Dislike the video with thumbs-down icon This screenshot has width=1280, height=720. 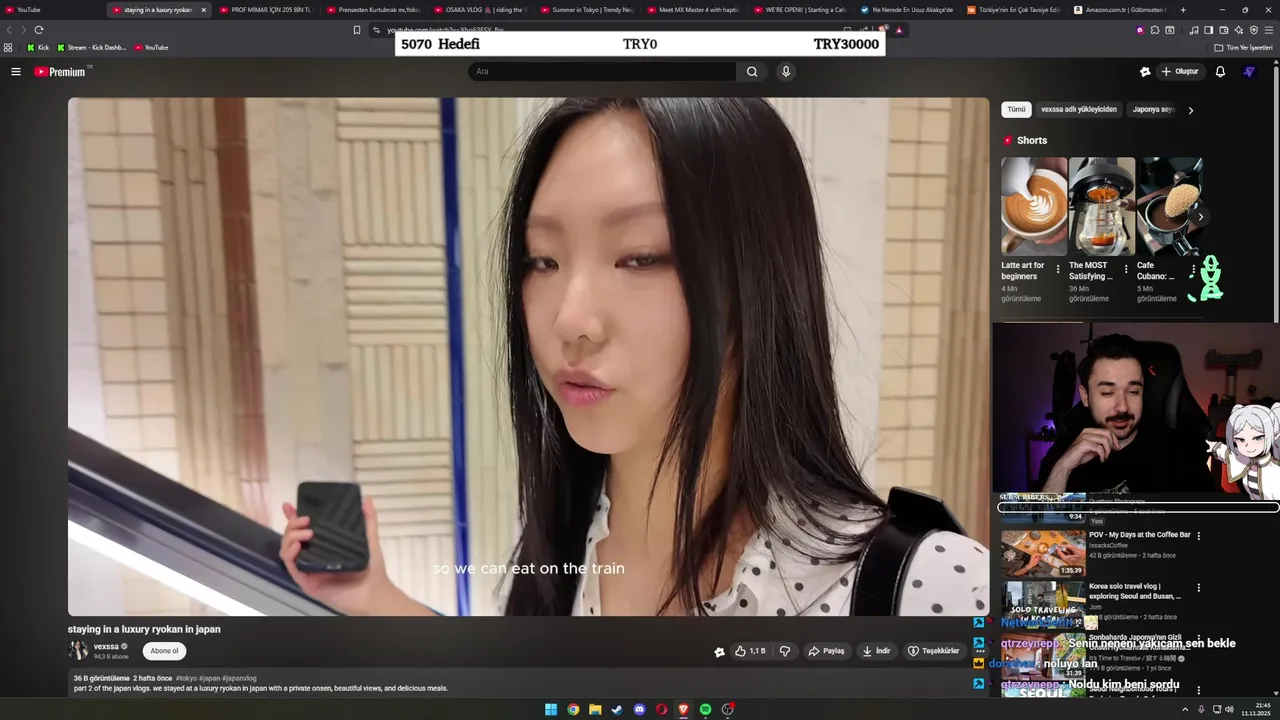pyautogui.click(x=785, y=651)
